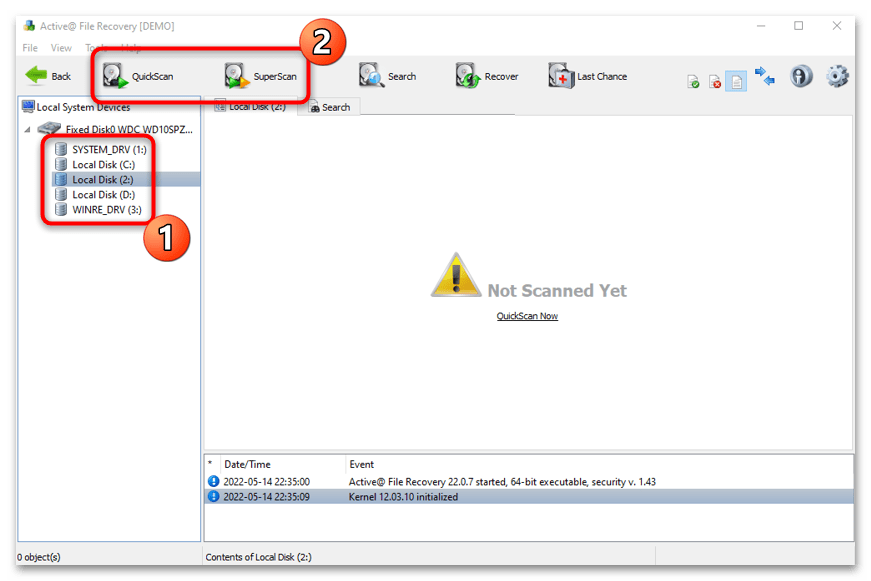The height and width of the screenshot is (581, 871).
Task: Click the document with green check icon
Action: click(x=693, y=82)
